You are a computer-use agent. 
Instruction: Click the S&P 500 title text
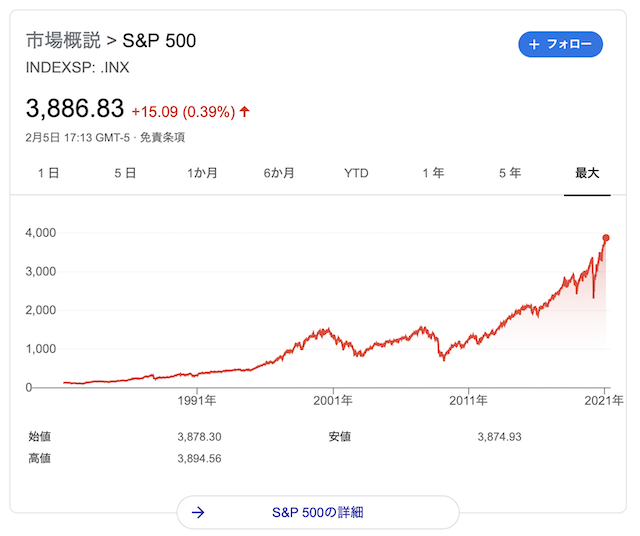[x=159, y=41]
